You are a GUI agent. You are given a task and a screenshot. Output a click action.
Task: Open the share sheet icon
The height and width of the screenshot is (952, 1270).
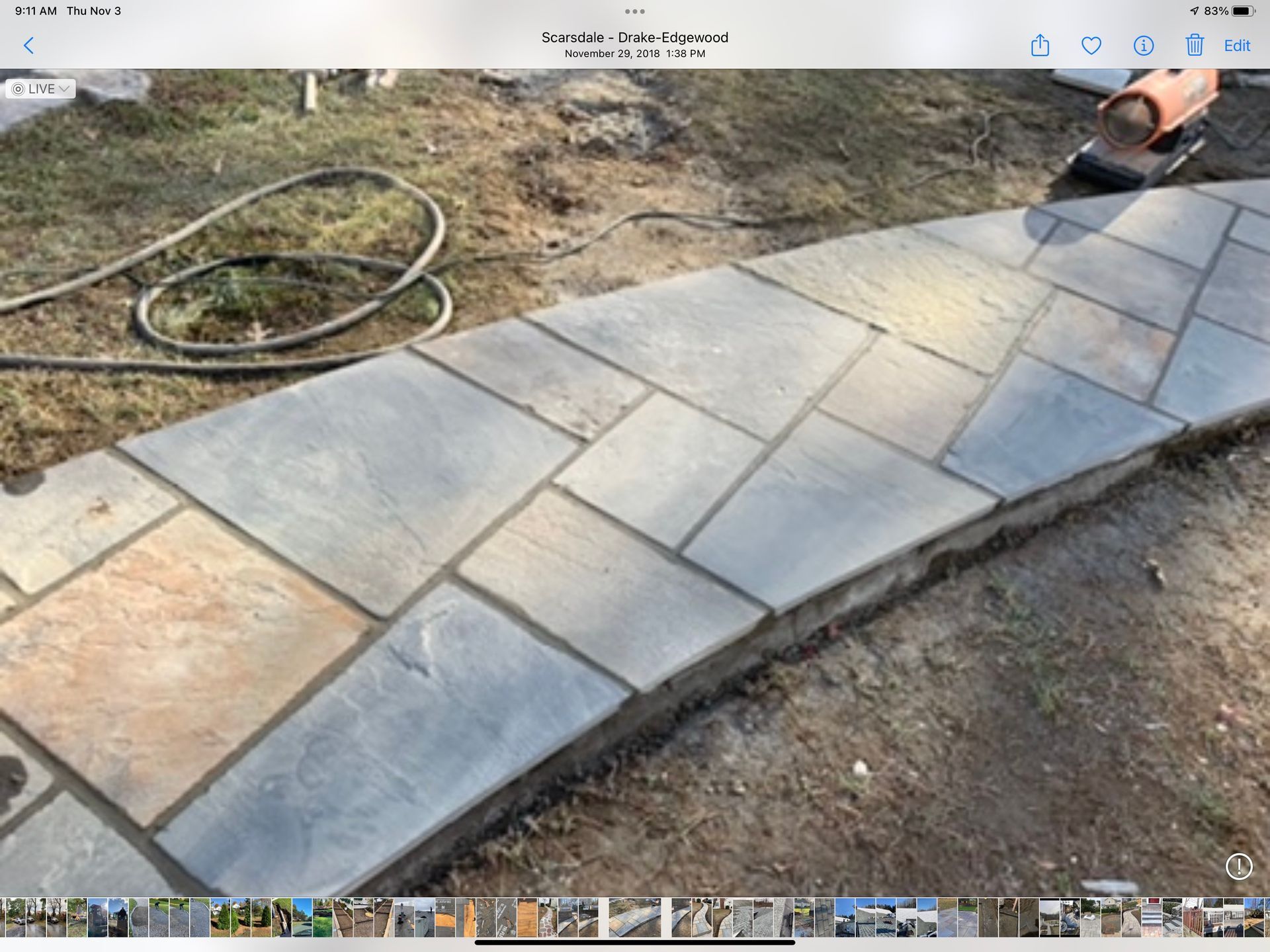click(1040, 46)
